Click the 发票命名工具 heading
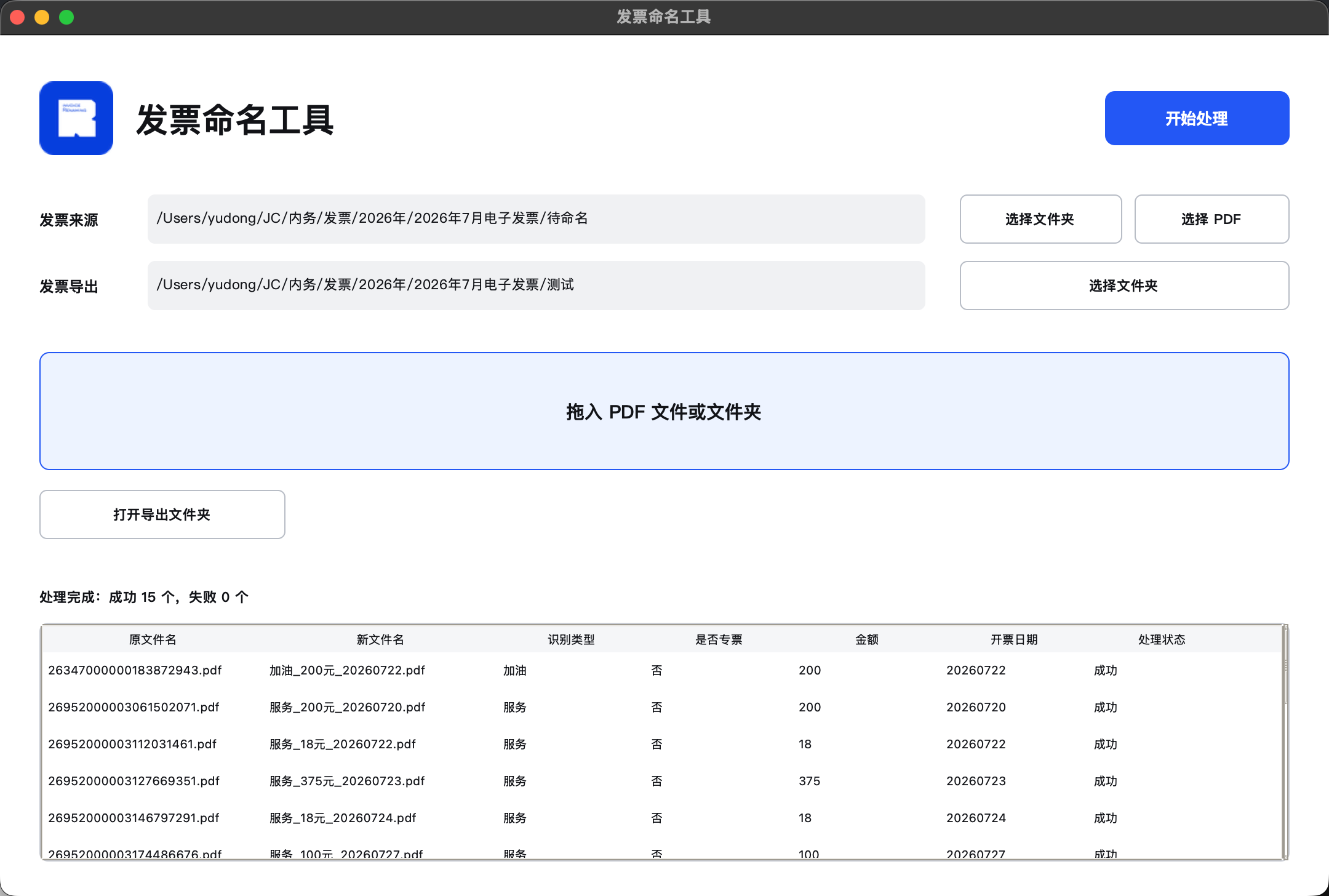The width and height of the screenshot is (1329, 896). (x=235, y=119)
